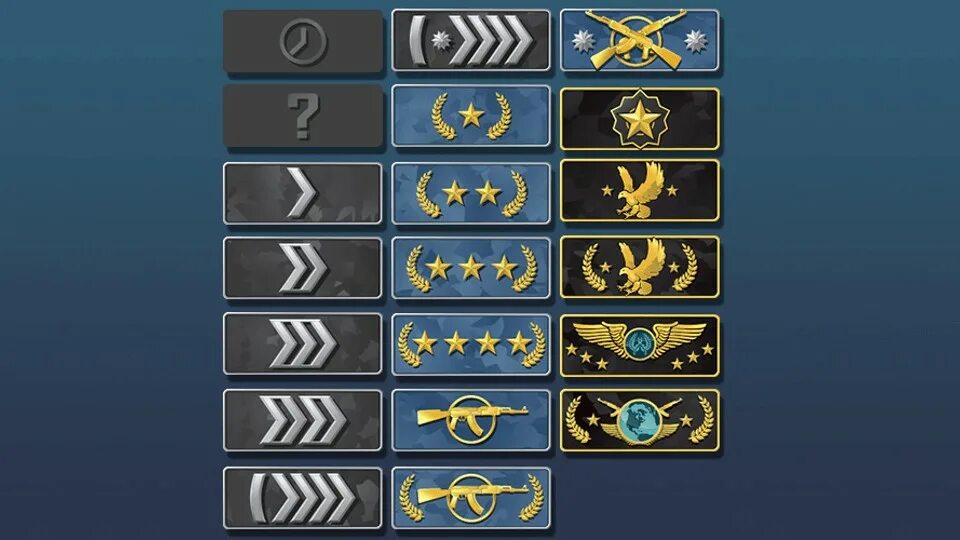
Task: Click the Silver IV four-chevron badge
Action: coord(302,421)
